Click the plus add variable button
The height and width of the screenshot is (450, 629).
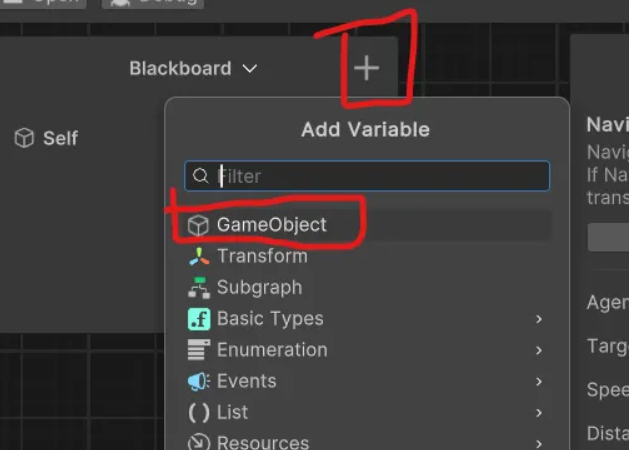coord(367,68)
